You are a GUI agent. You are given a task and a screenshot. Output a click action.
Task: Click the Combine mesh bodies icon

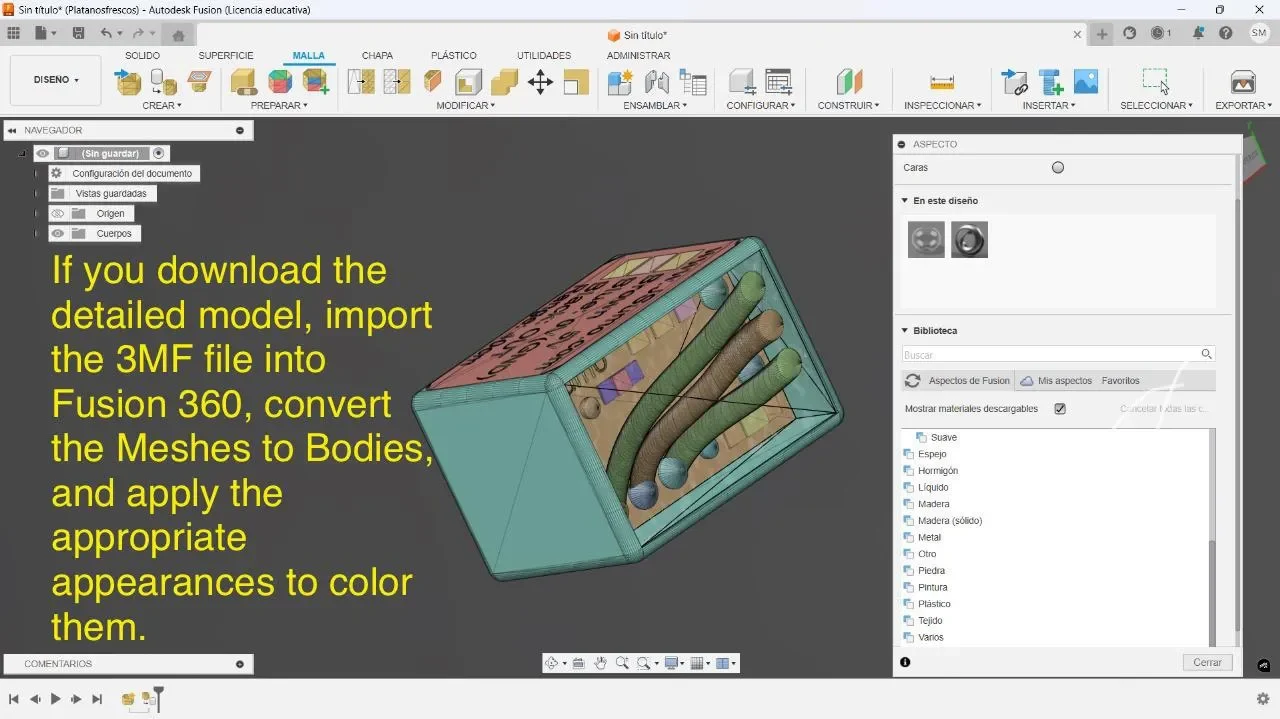tap(504, 82)
